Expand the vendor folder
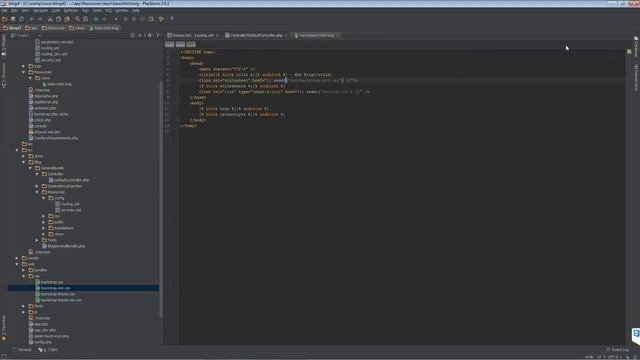The width and height of the screenshot is (640, 360). (x=17, y=258)
